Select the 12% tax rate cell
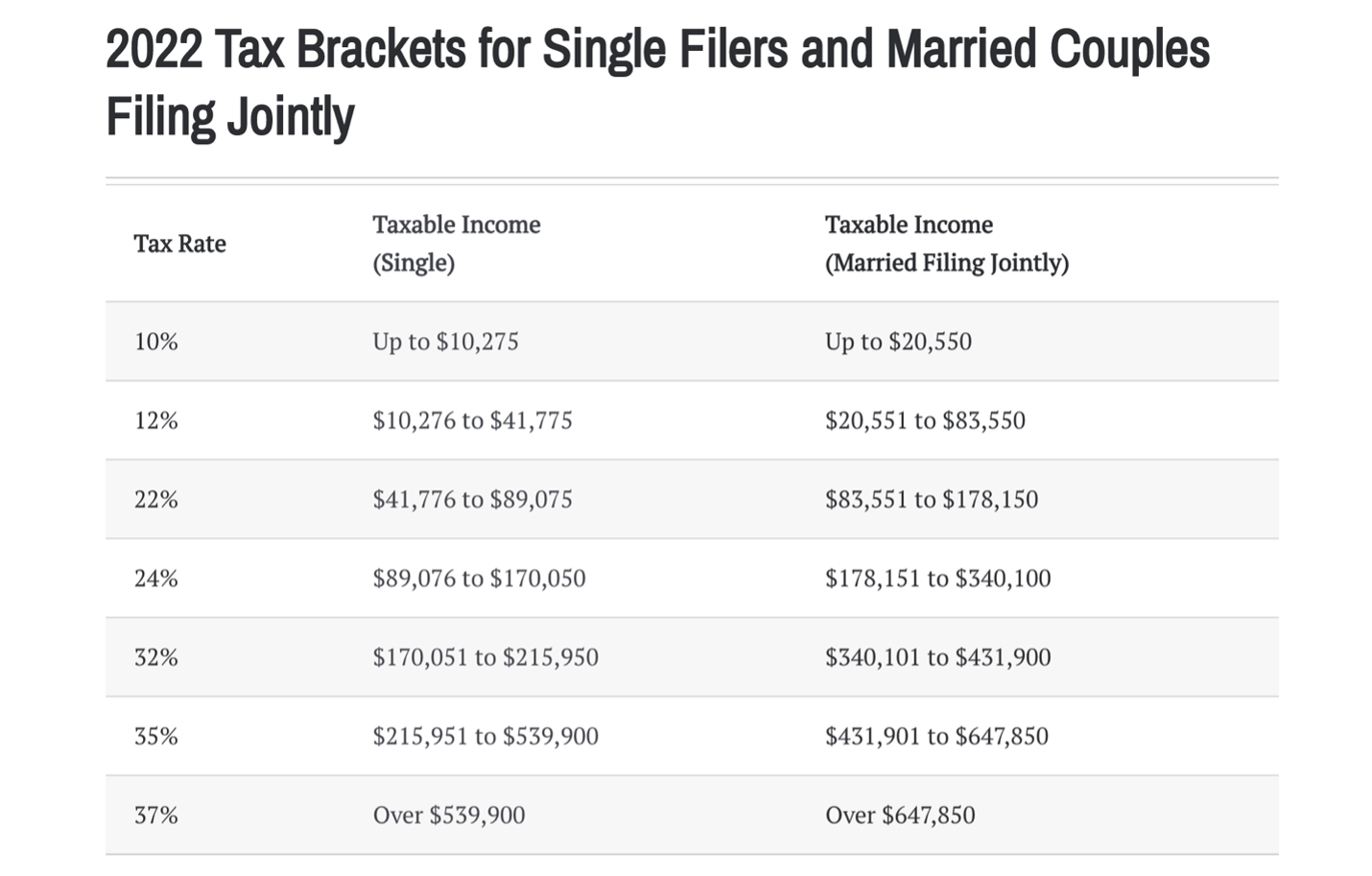This screenshot has width=1372, height=876. (156, 420)
